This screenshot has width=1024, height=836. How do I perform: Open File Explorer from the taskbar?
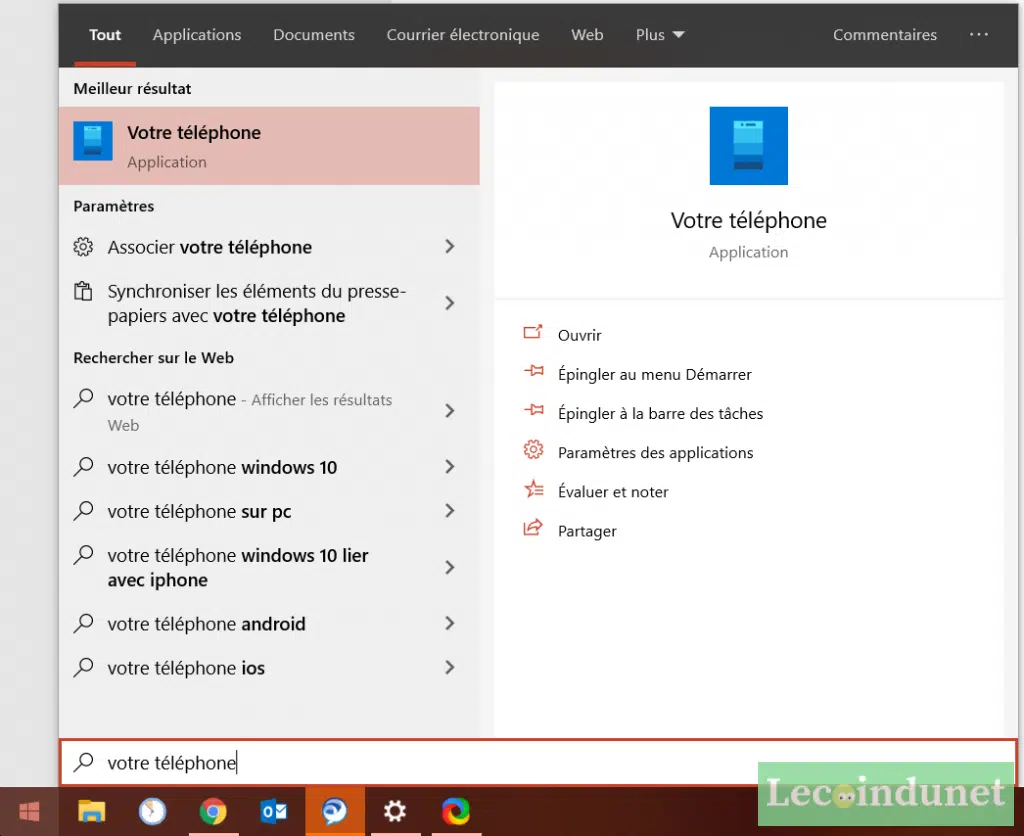pyautogui.click(x=91, y=812)
